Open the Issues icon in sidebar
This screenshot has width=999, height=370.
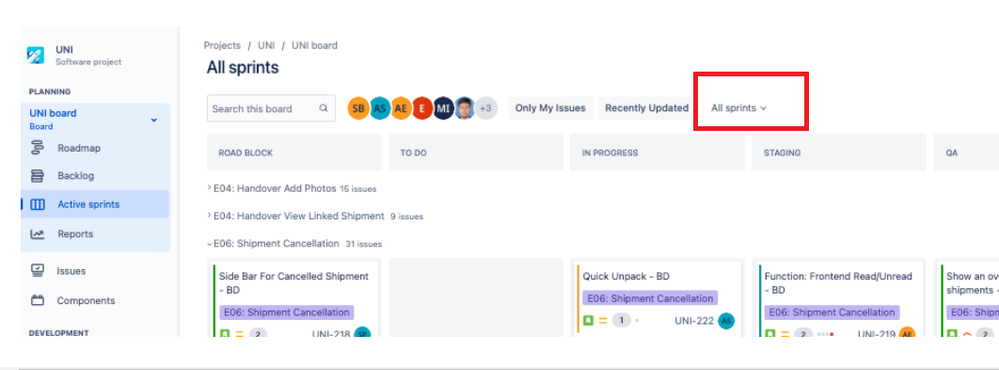38,270
